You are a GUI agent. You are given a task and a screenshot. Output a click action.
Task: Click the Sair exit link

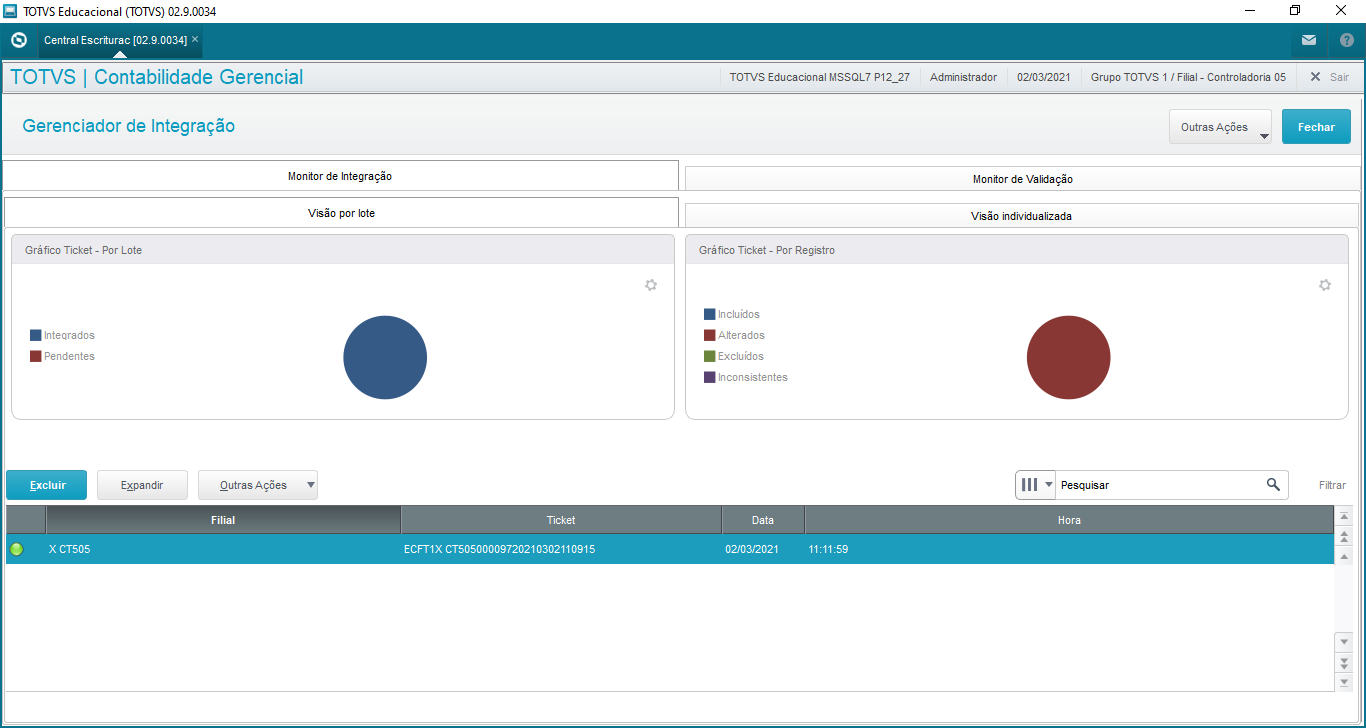point(1329,77)
